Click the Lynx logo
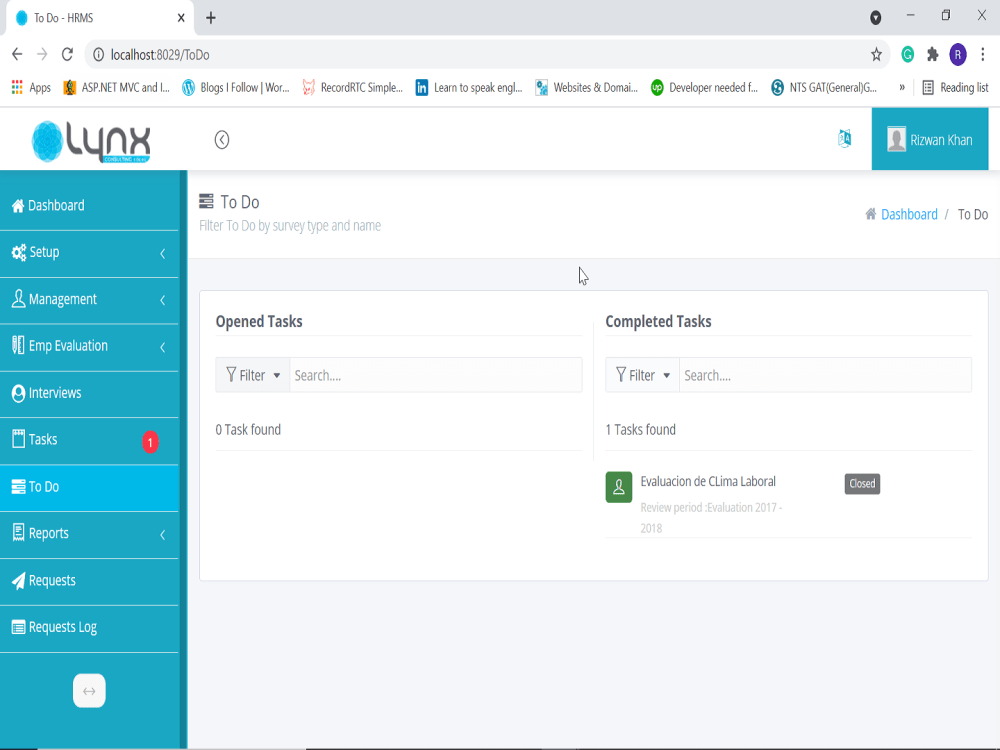Screen dimensions: 1000x750 pos(91,141)
